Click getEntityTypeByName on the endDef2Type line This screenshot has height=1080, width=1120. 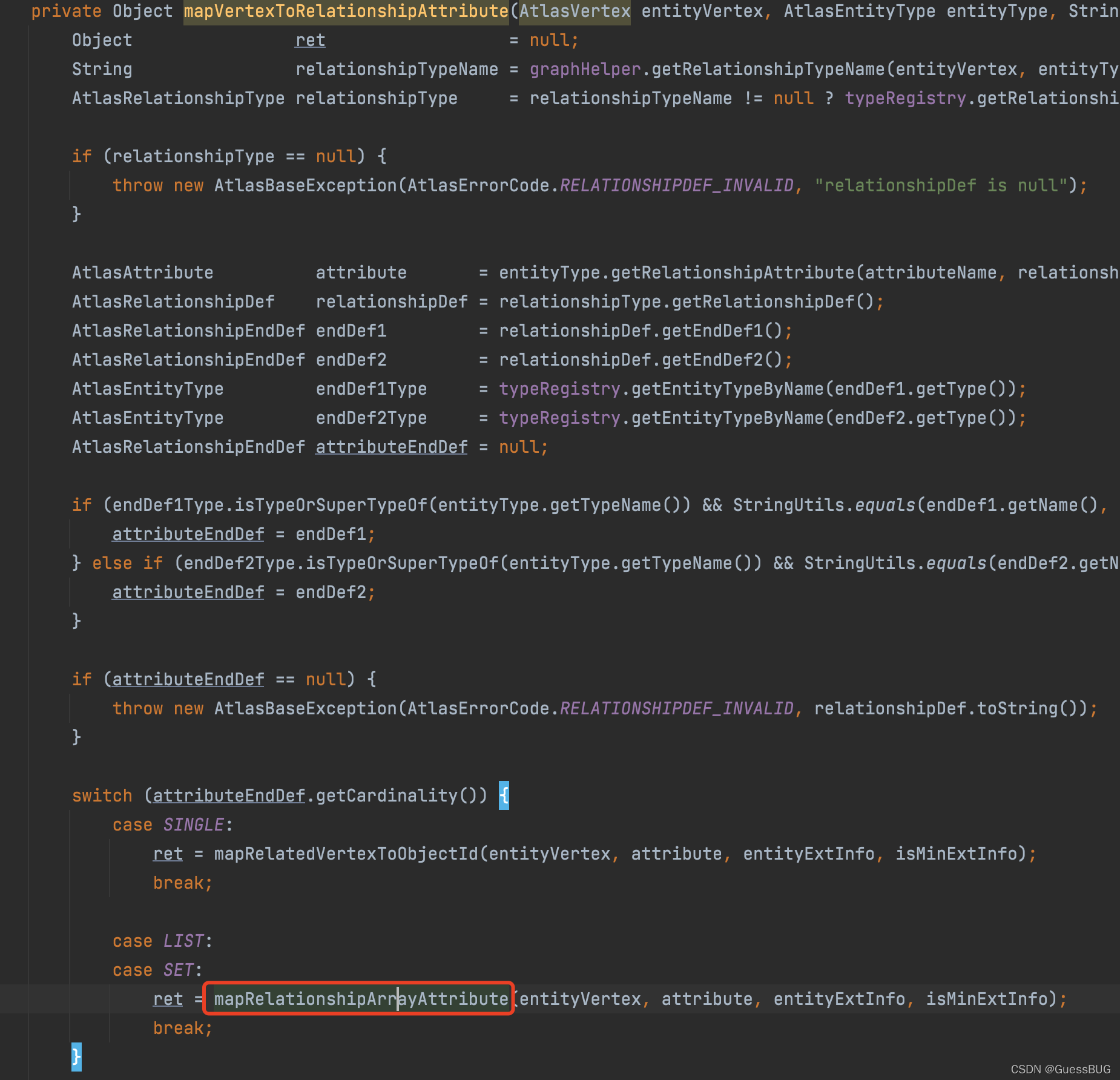point(728,418)
